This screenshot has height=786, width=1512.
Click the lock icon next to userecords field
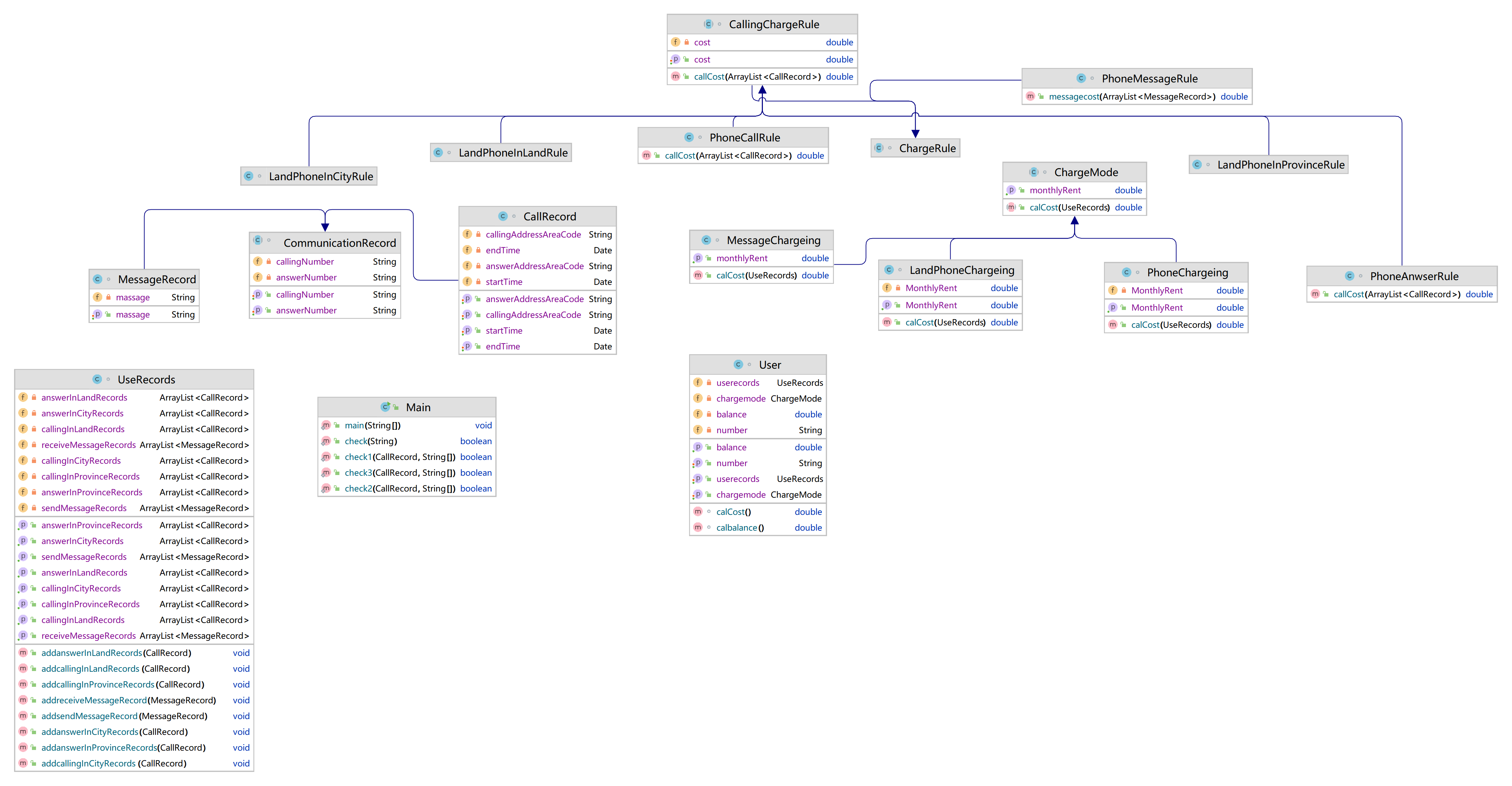click(709, 383)
